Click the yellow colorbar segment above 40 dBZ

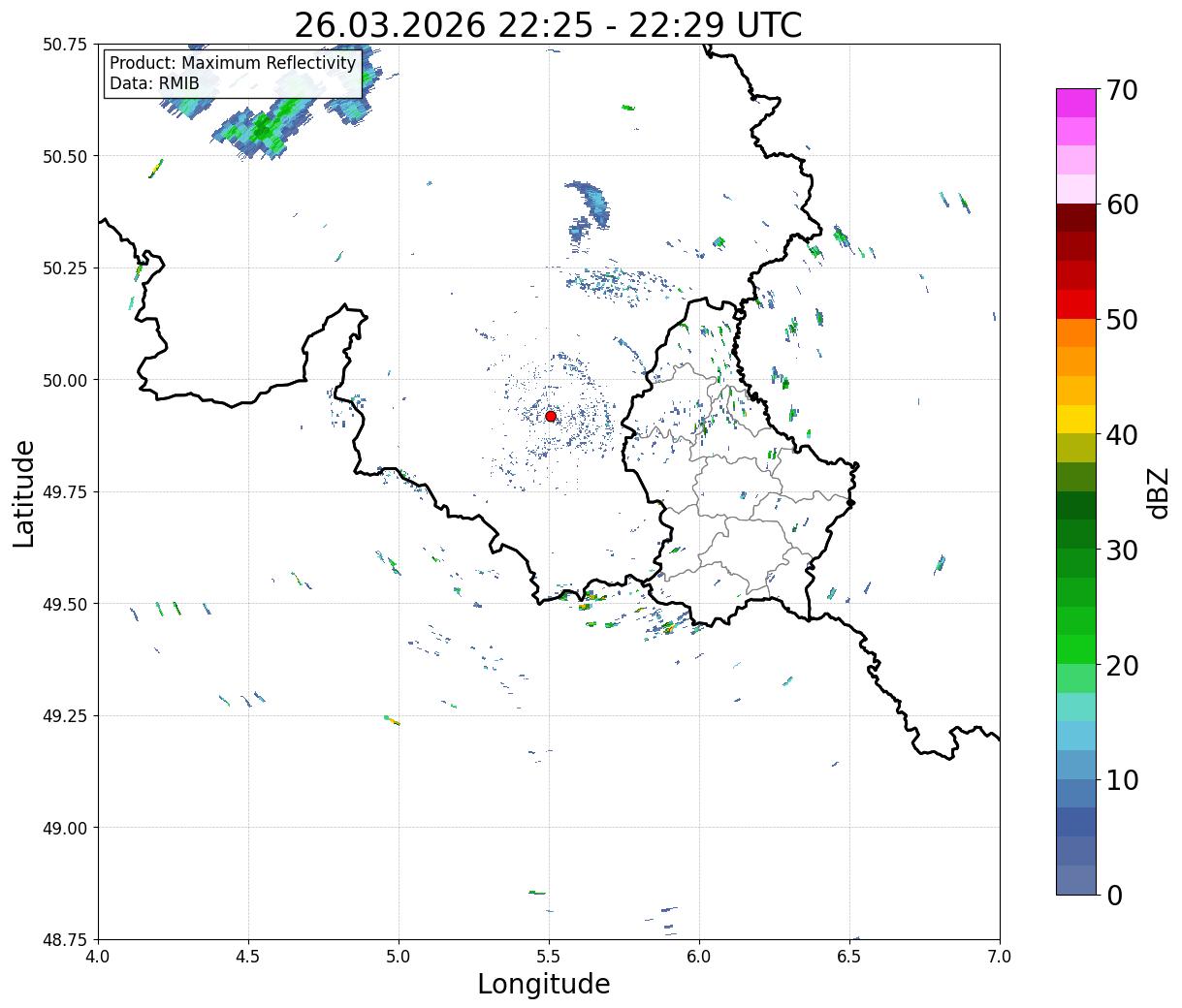coord(1076,419)
